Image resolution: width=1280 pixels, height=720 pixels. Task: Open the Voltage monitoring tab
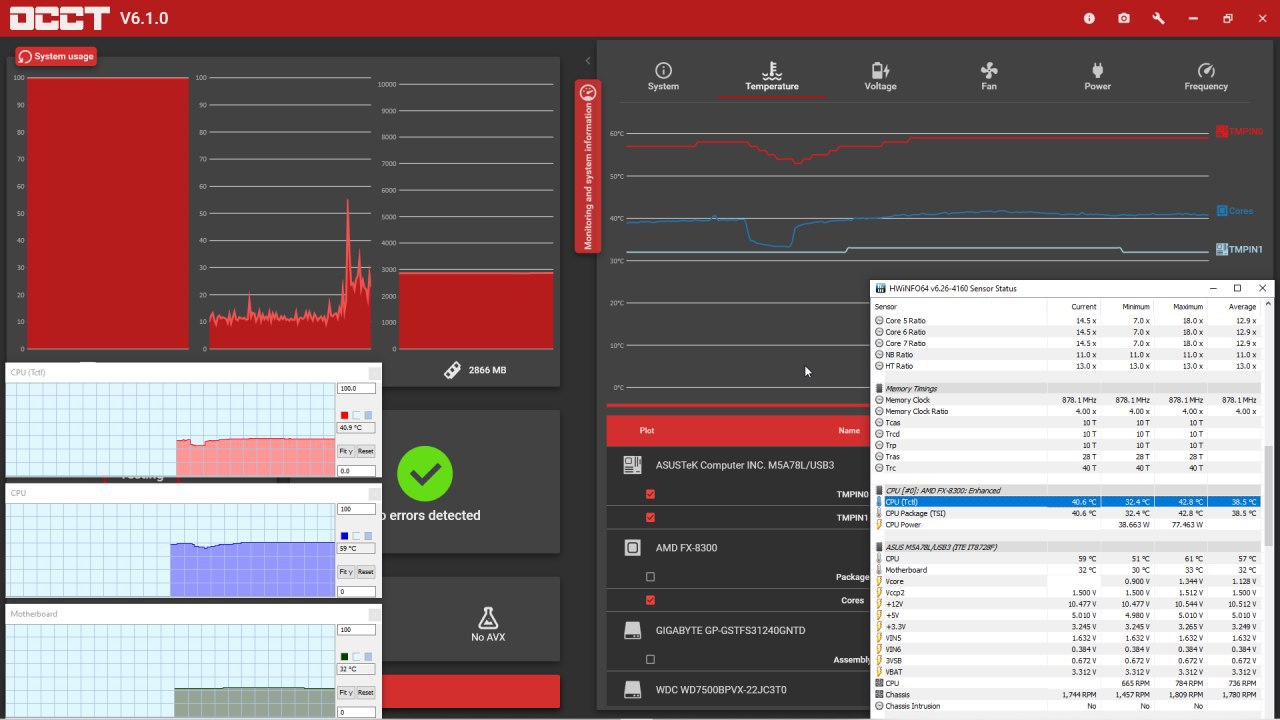[880, 77]
